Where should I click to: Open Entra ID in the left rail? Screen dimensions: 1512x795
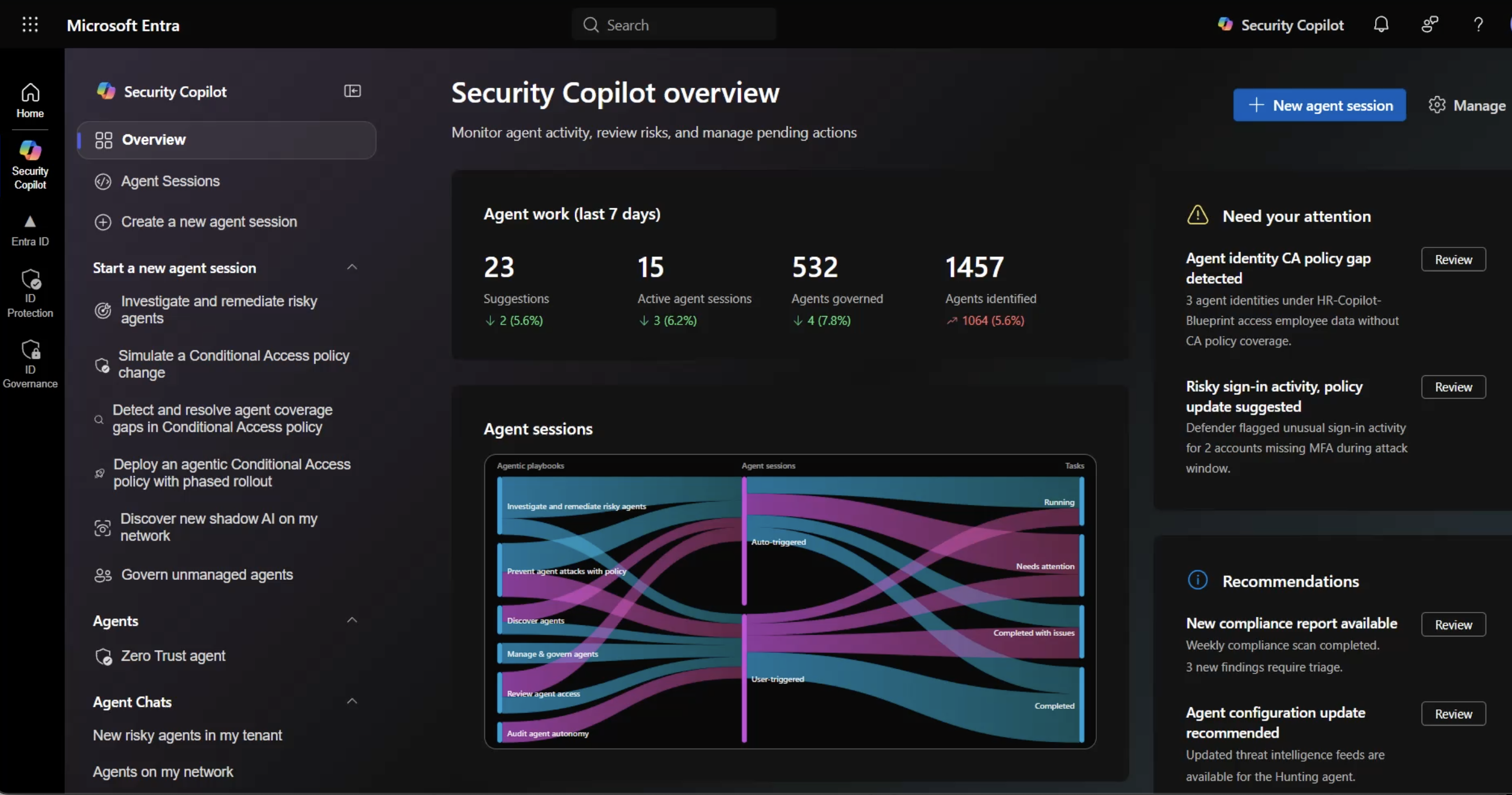pyautogui.click(x=30, y=231)
